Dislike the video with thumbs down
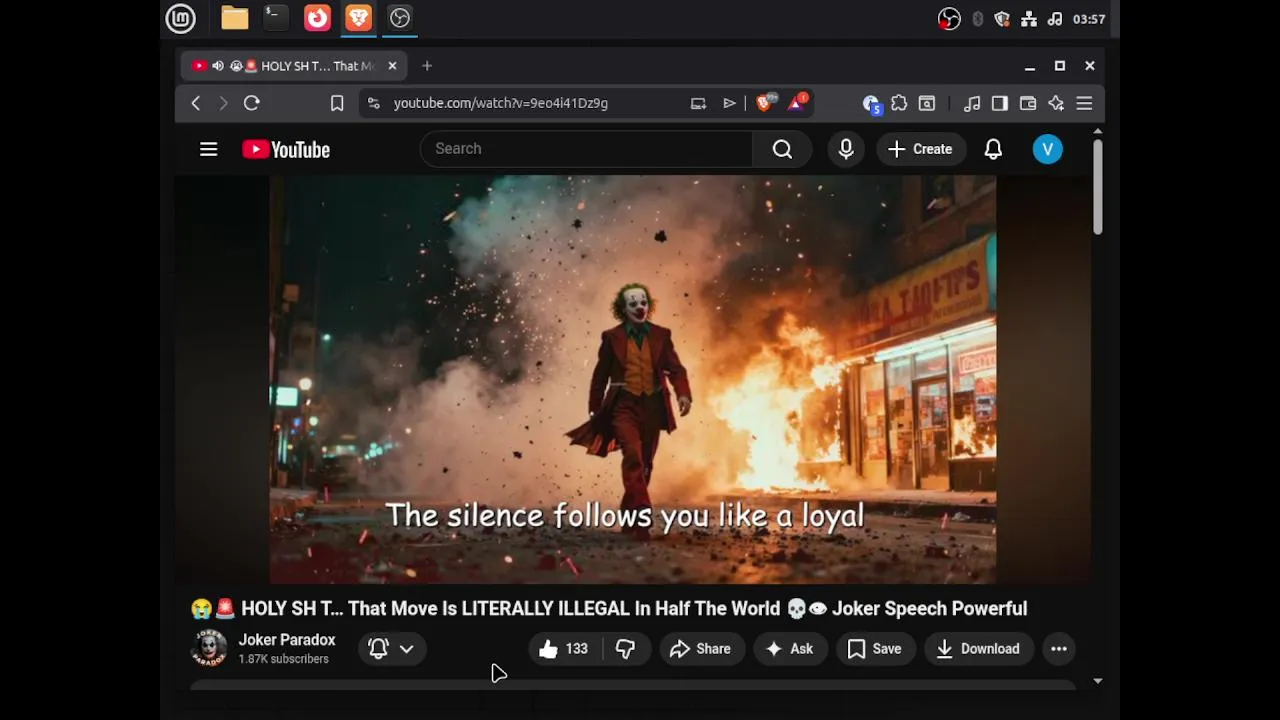The image size is (1280, 720). [x=626, y=649]
